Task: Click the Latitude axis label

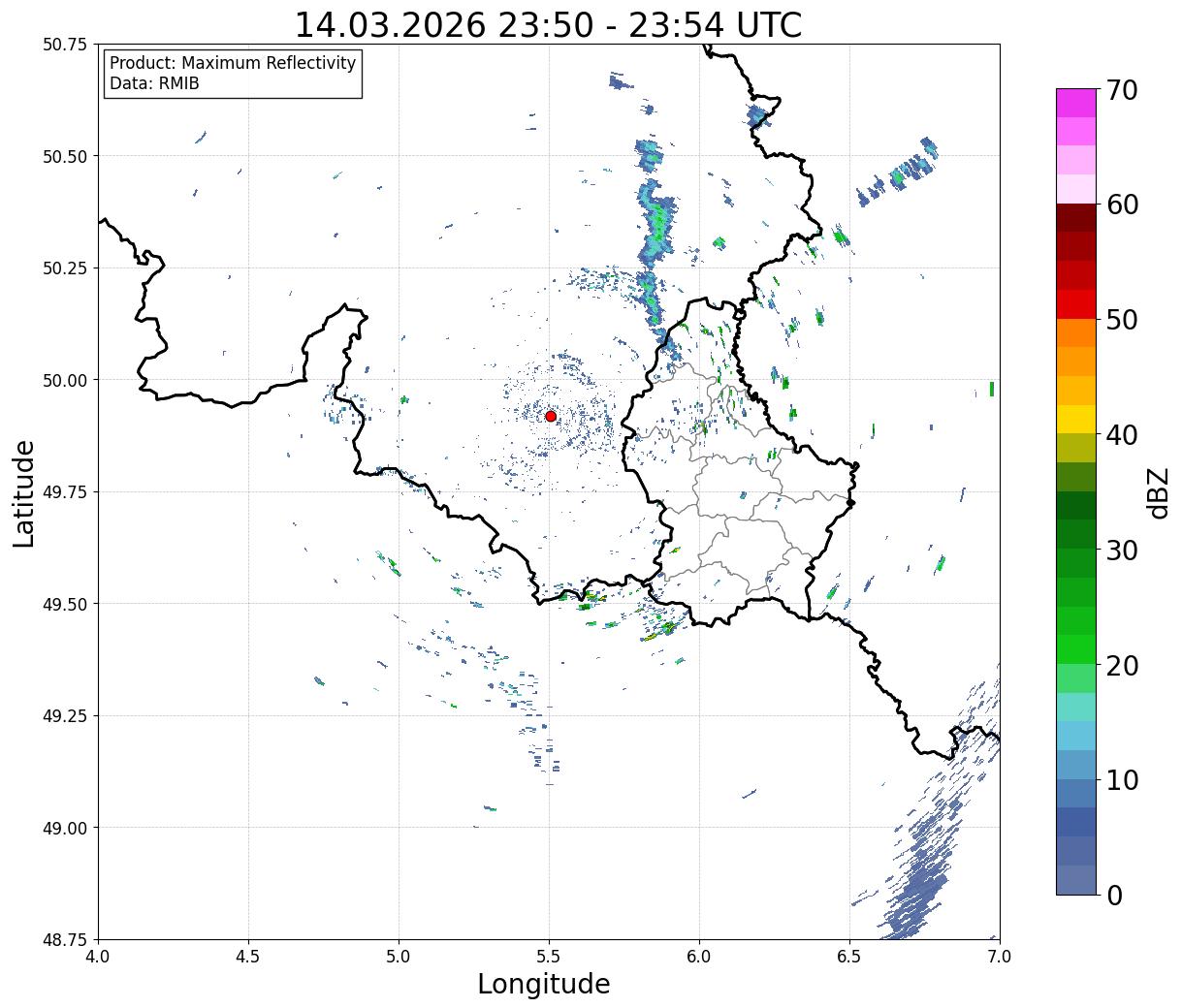Action: coord(24,493)
